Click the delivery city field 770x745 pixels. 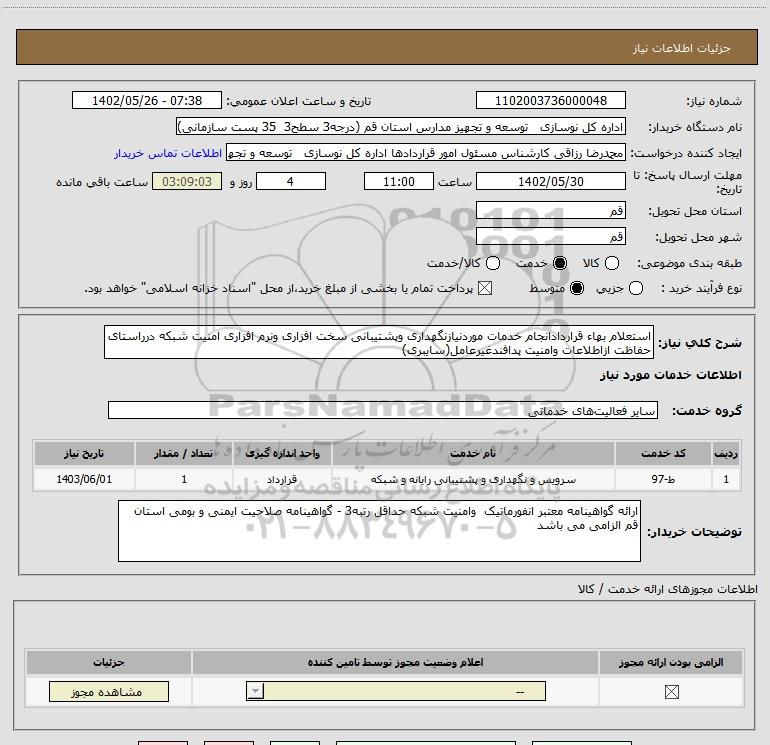coord(550,237)
